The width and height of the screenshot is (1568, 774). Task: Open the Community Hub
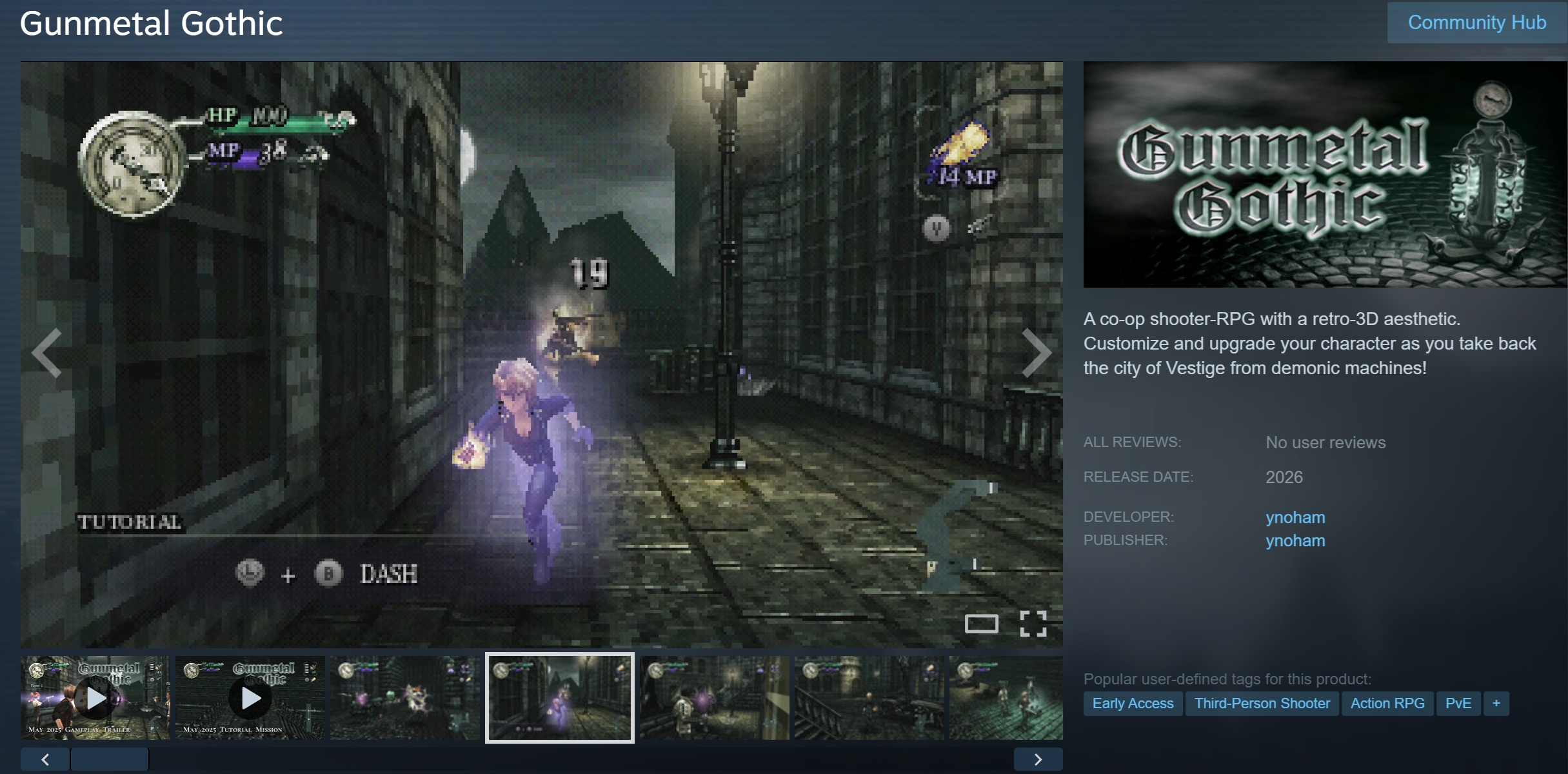[1476, 23]
